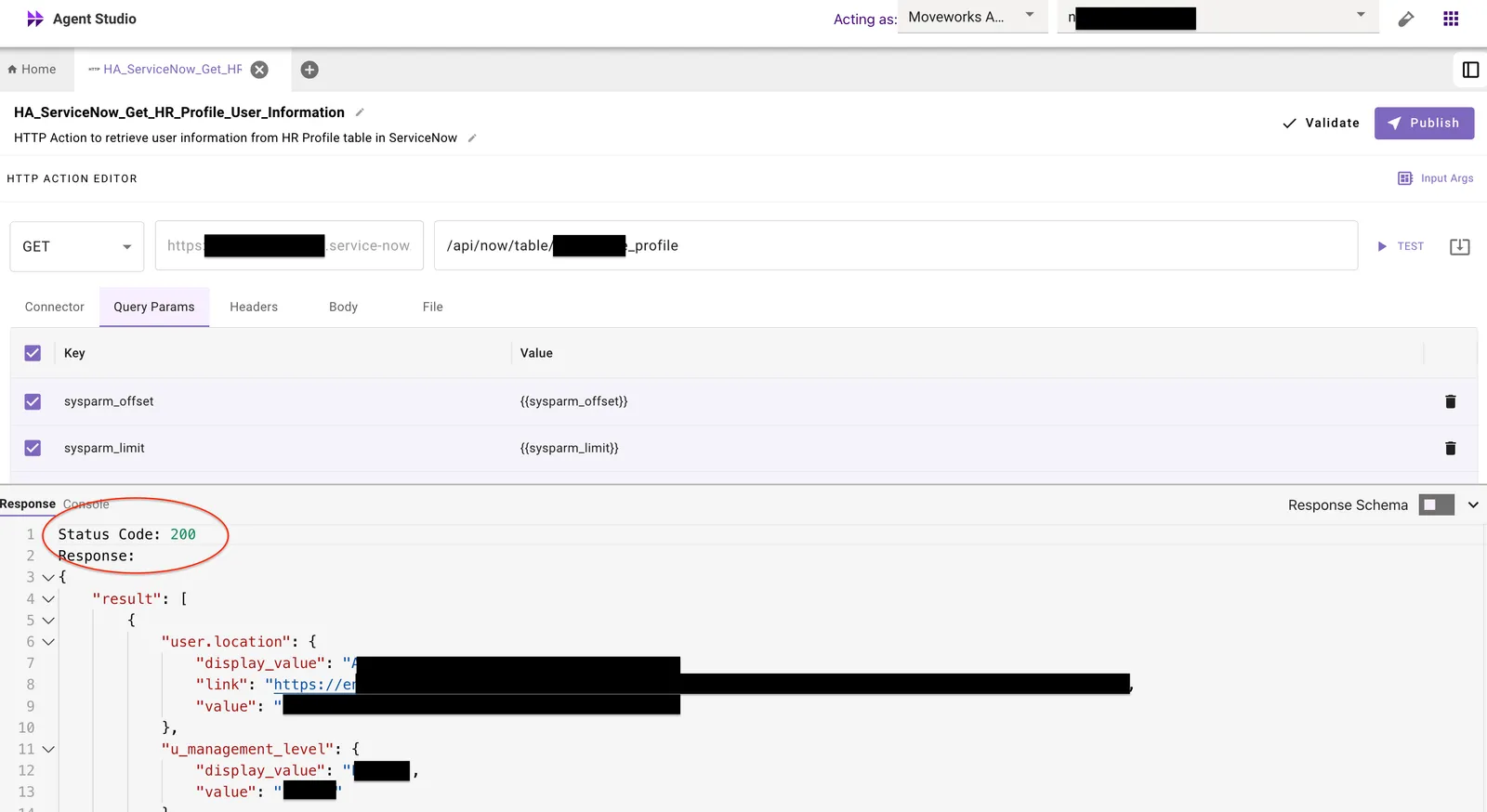Viewport: 1487px width, 812px height.
Task: Uncheck the sysparm_offset parameter checkbox
Action: 33,401
